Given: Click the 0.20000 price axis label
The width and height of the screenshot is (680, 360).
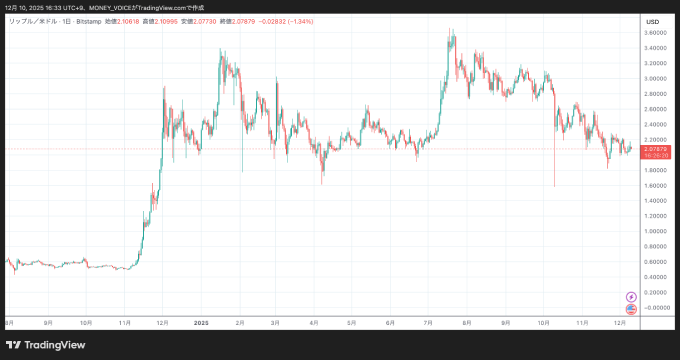Looking at the screenshot, I should click(655, 292).
